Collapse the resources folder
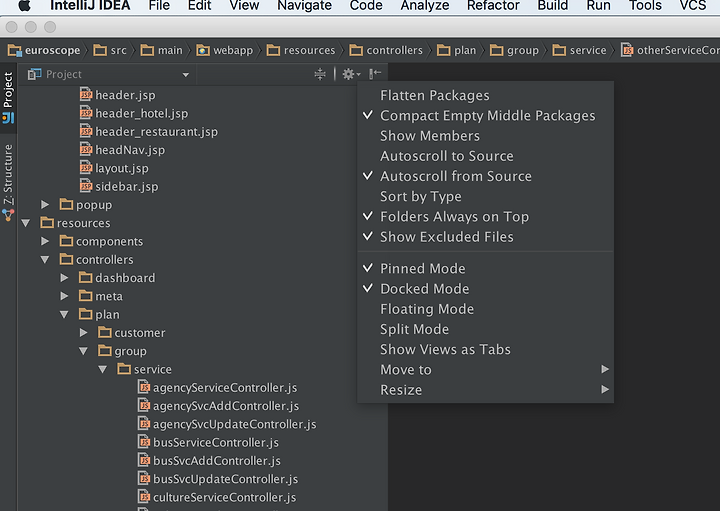The width and height of the screenshot is (720, 511). (x=26, y=223)
